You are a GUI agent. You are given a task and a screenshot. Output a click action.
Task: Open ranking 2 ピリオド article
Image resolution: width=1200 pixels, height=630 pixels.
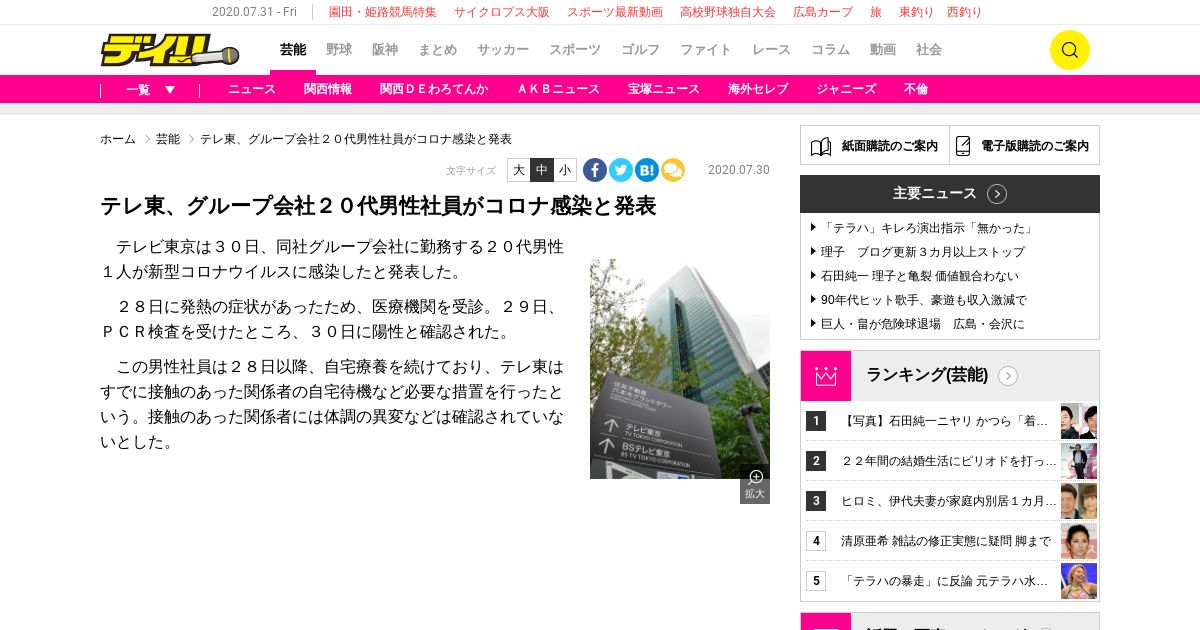point(949,461)
